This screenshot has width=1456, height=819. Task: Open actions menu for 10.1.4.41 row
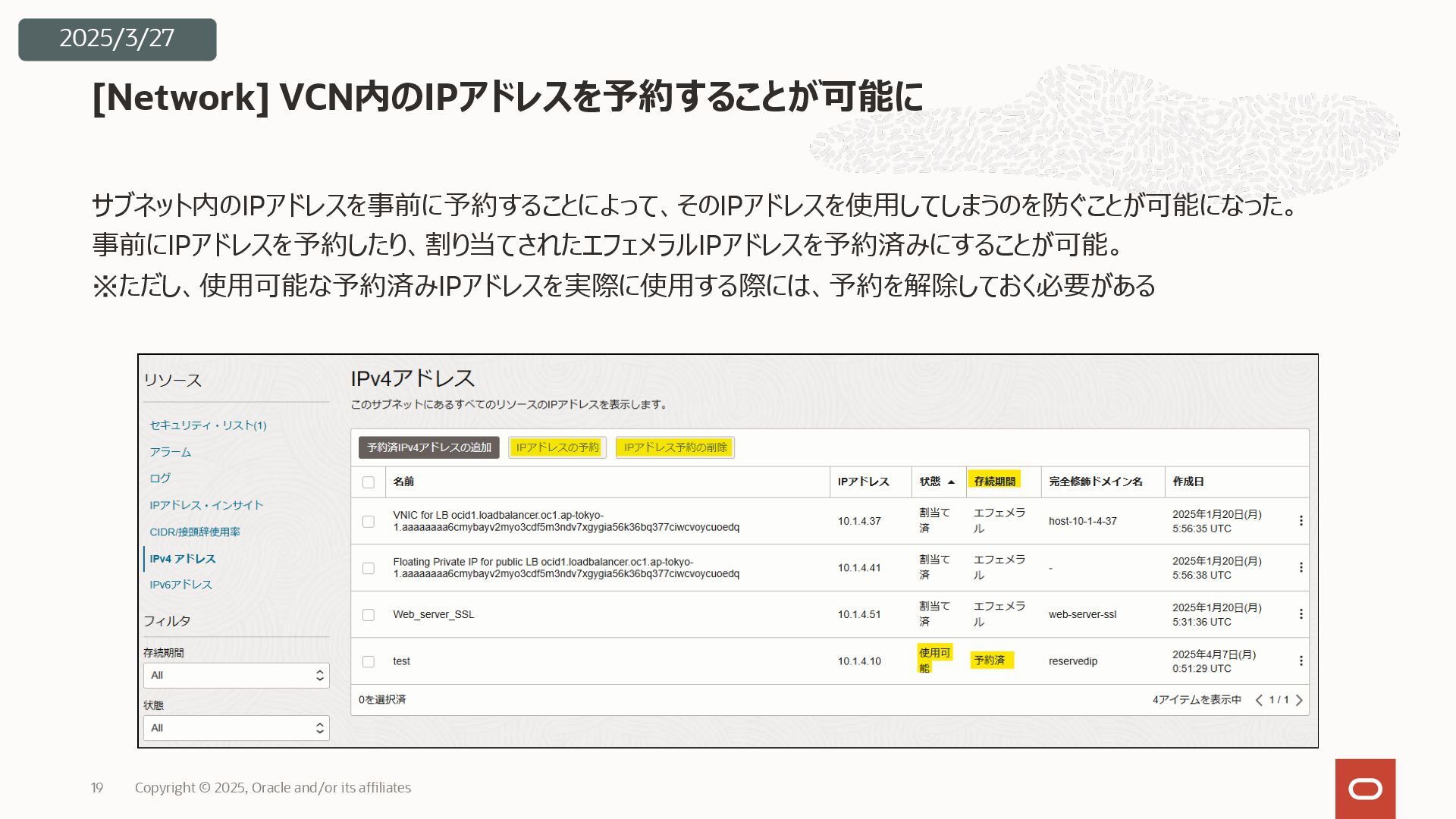point(1301,567)
